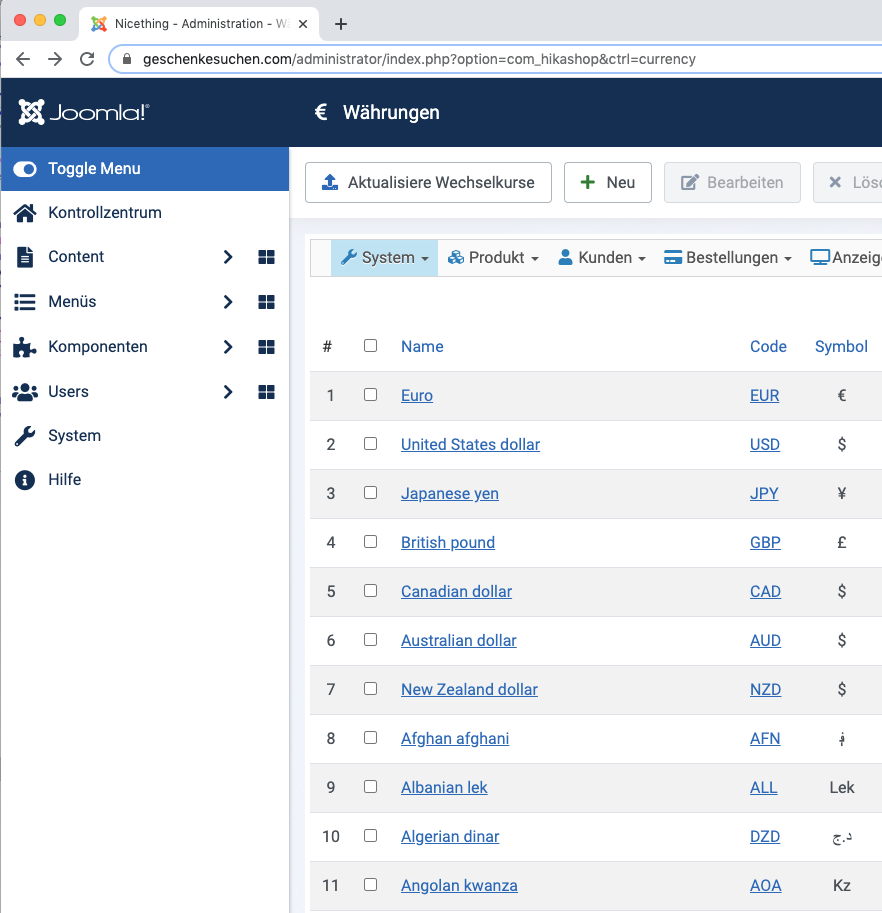This screenshot has width=882, height=913.
Task: Click the Euro symbol icon beside Währungen
Action: click(321, 112)
